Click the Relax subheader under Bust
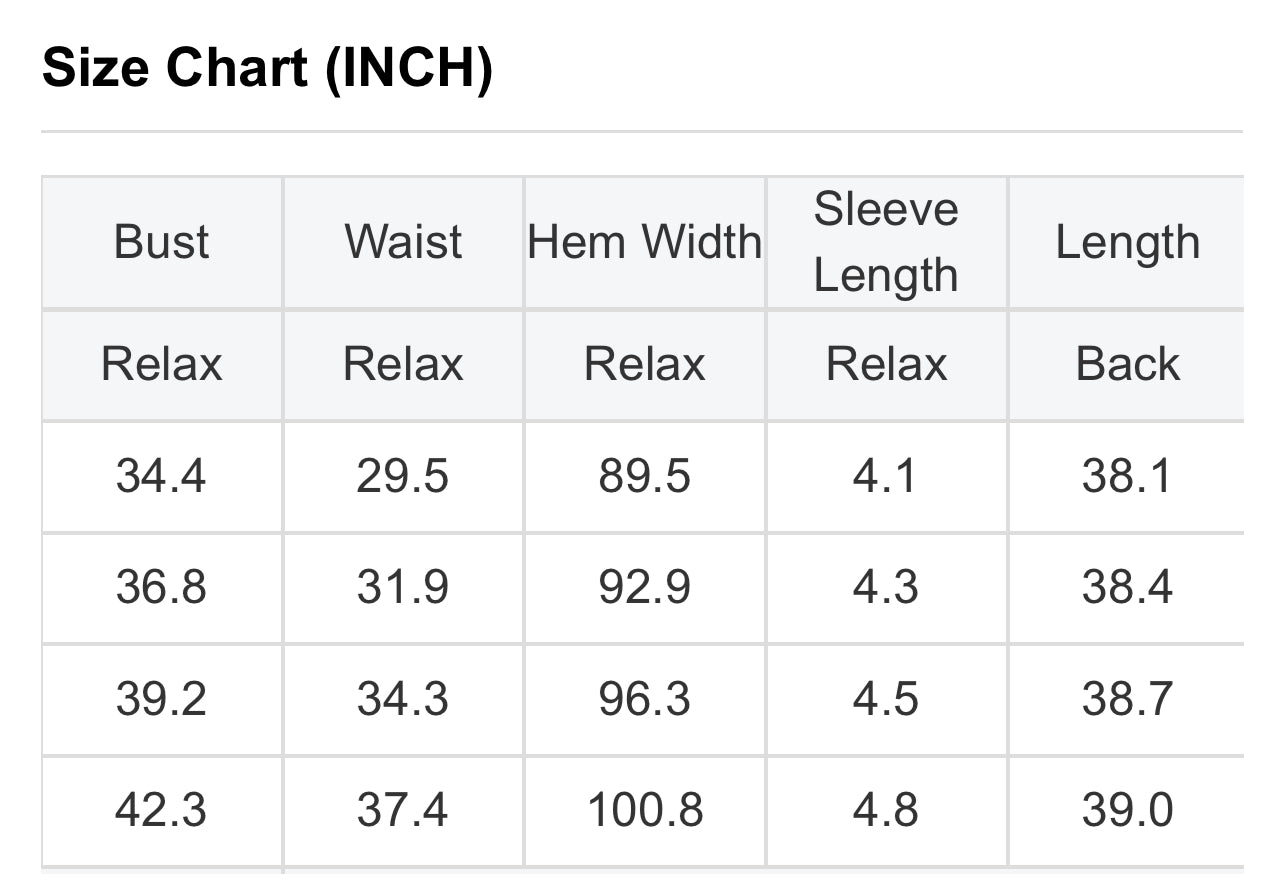The width and height of the screenshot is (1284, 874). (162, 364)
